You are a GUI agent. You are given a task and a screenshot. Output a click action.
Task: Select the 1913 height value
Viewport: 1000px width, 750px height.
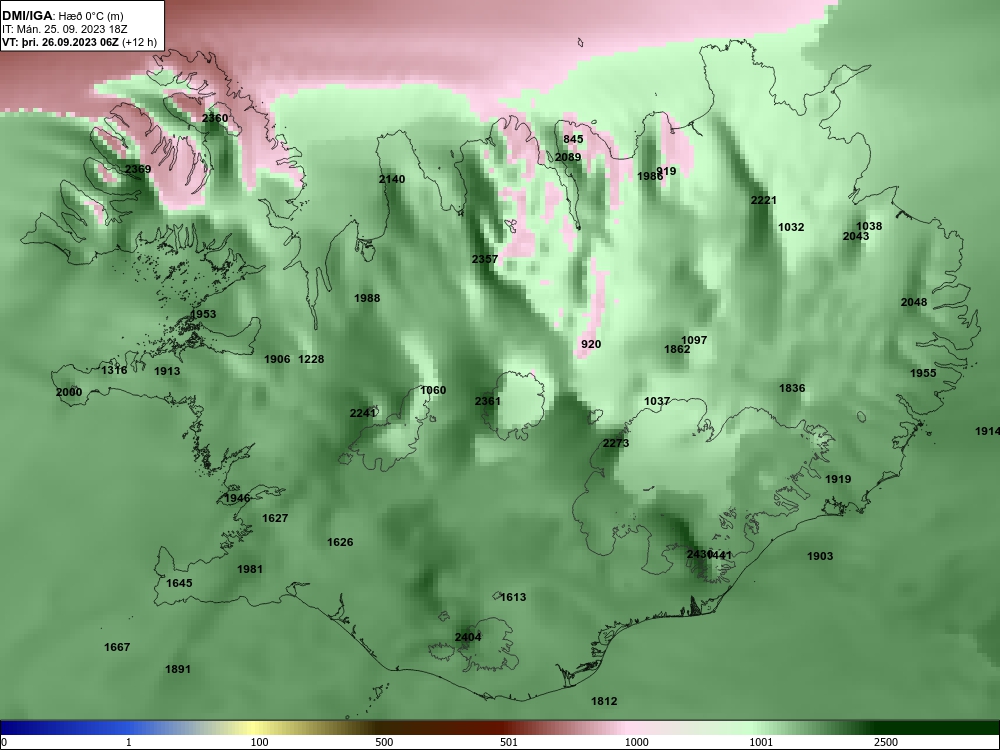click(x=167, y=371)
